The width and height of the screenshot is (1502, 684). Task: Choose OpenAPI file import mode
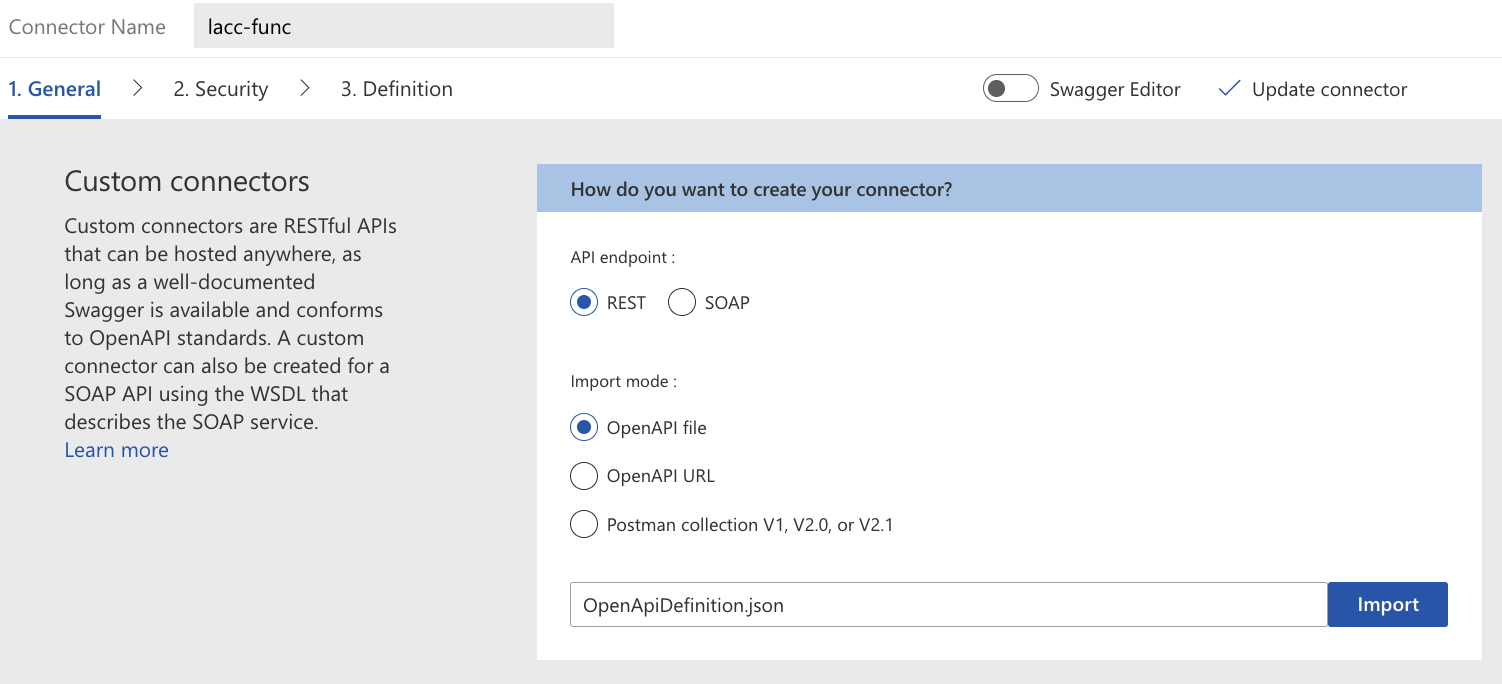[584, 428]
